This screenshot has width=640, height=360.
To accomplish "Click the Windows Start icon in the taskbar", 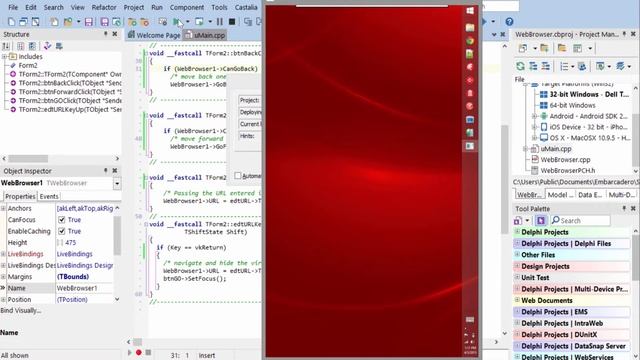I will pyautogui.click(x=470, y=11).
